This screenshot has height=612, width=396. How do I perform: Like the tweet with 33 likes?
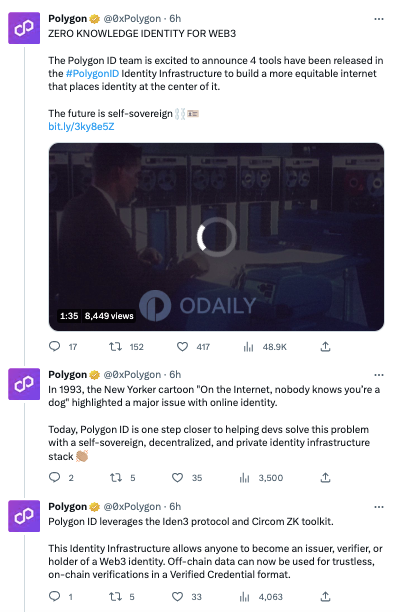point(178,596)
